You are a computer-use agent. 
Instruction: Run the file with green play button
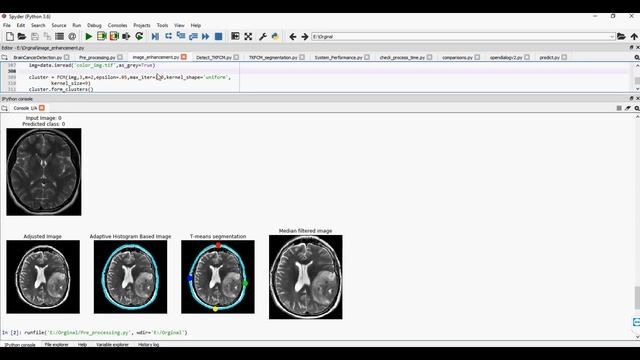click(x=89, y=36)
